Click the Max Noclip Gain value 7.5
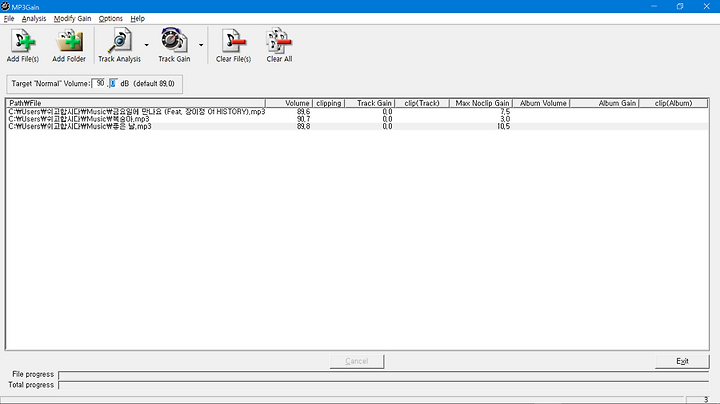720x404 pixels. (505, 112)
